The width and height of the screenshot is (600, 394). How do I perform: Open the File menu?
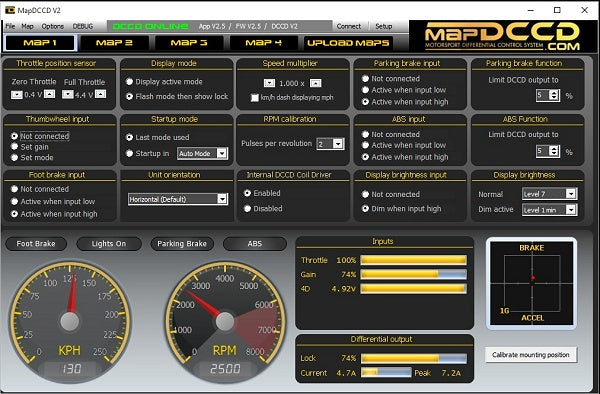pos(10,26)
